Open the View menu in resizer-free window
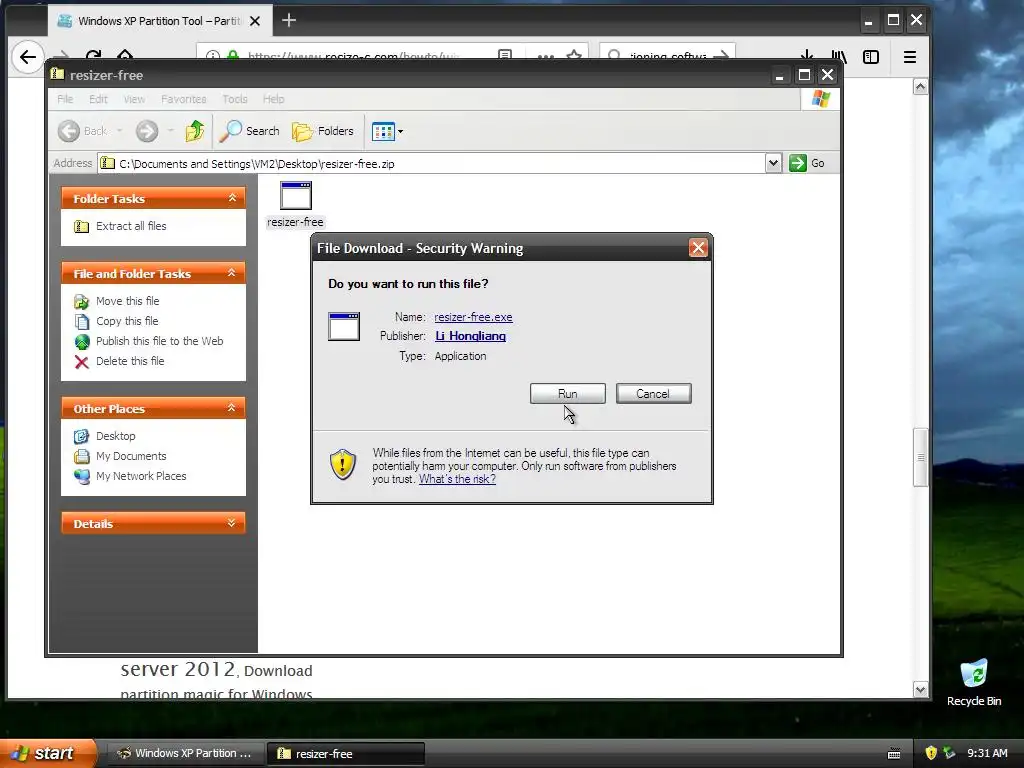 coord(134,99)
